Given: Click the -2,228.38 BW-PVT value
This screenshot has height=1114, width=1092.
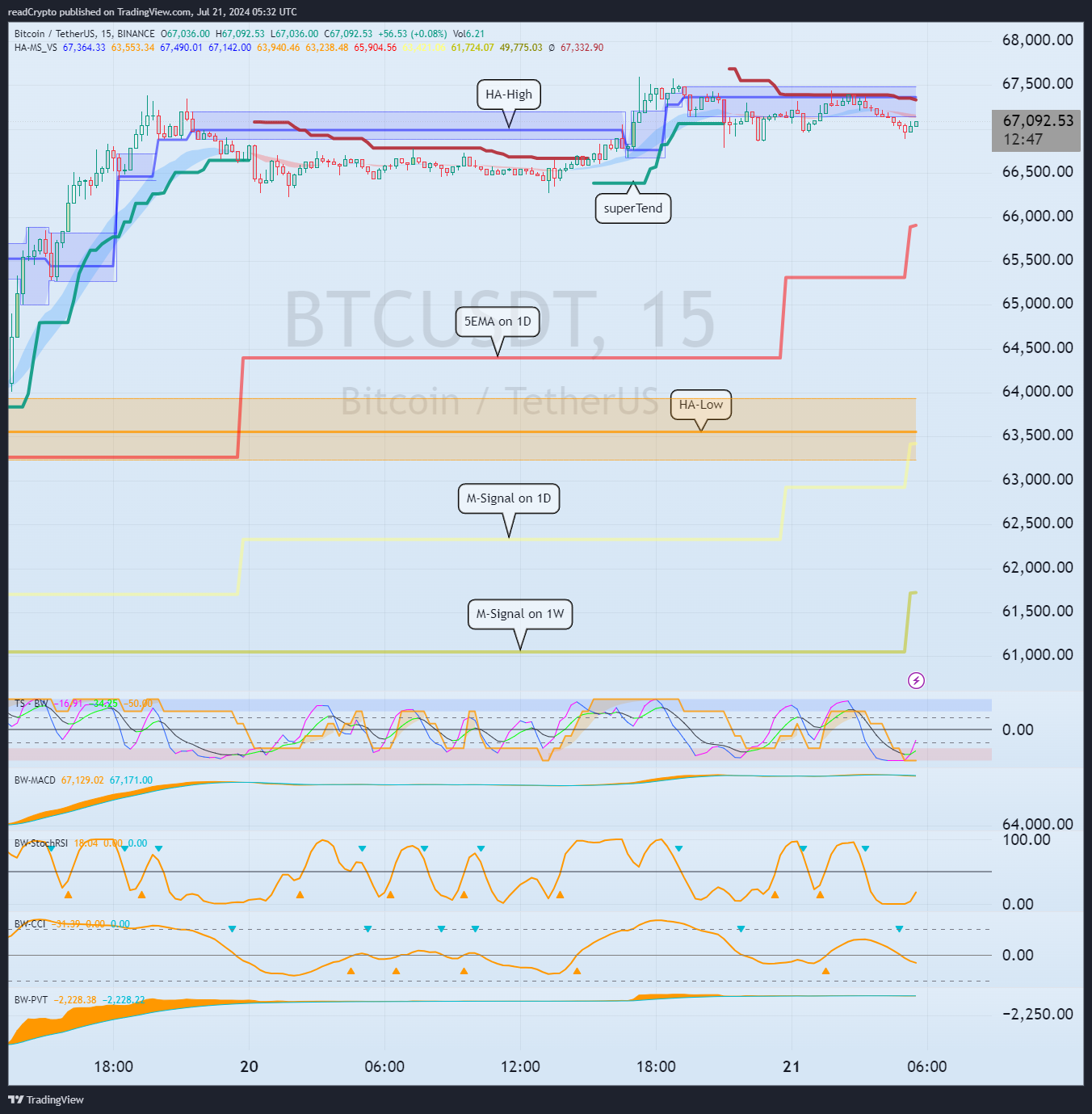Looking at the screenshot, I should [x=75, y=1000].
